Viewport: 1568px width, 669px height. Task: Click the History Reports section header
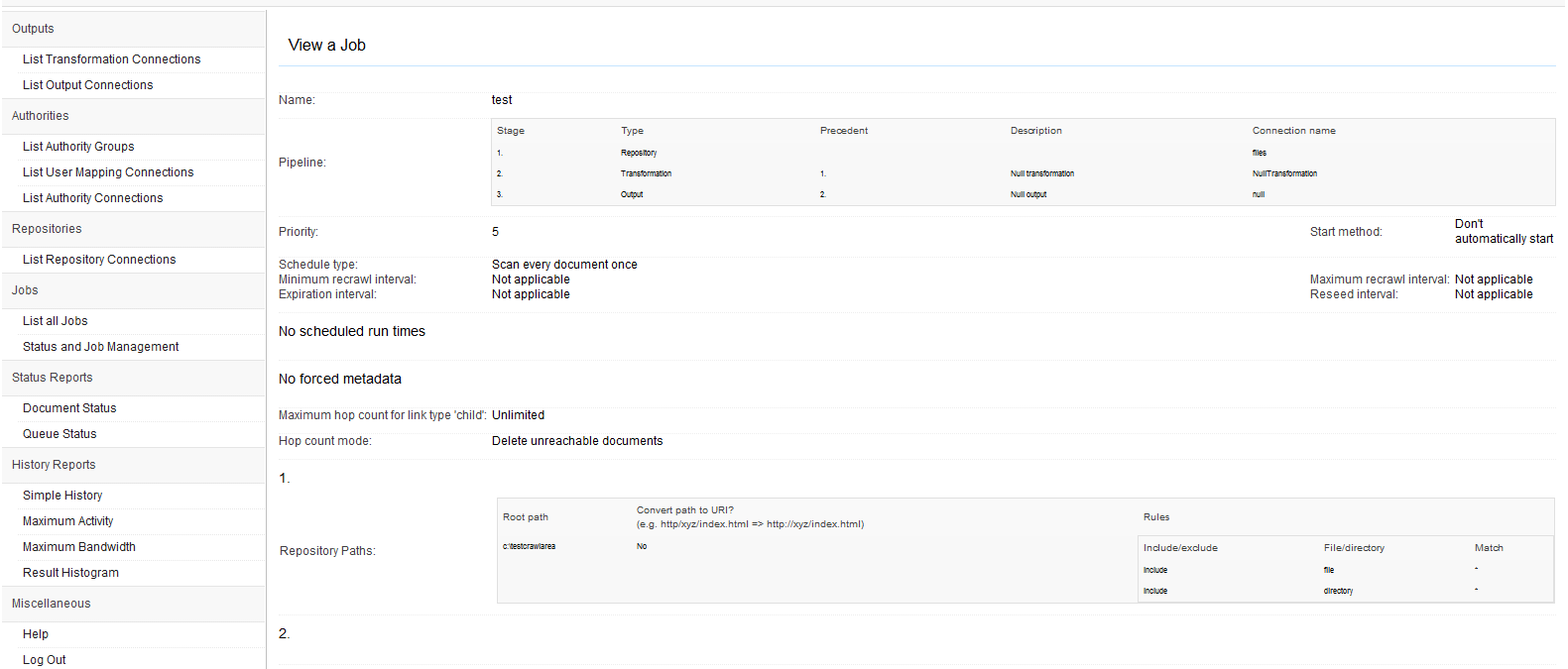pyautogui.click(x=54, y=465)
